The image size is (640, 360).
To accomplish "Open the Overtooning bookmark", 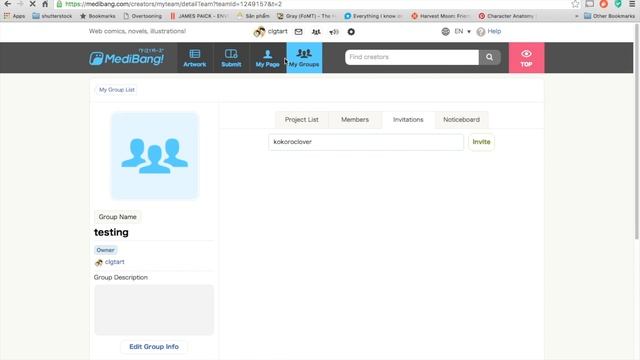I will [142, 16].
